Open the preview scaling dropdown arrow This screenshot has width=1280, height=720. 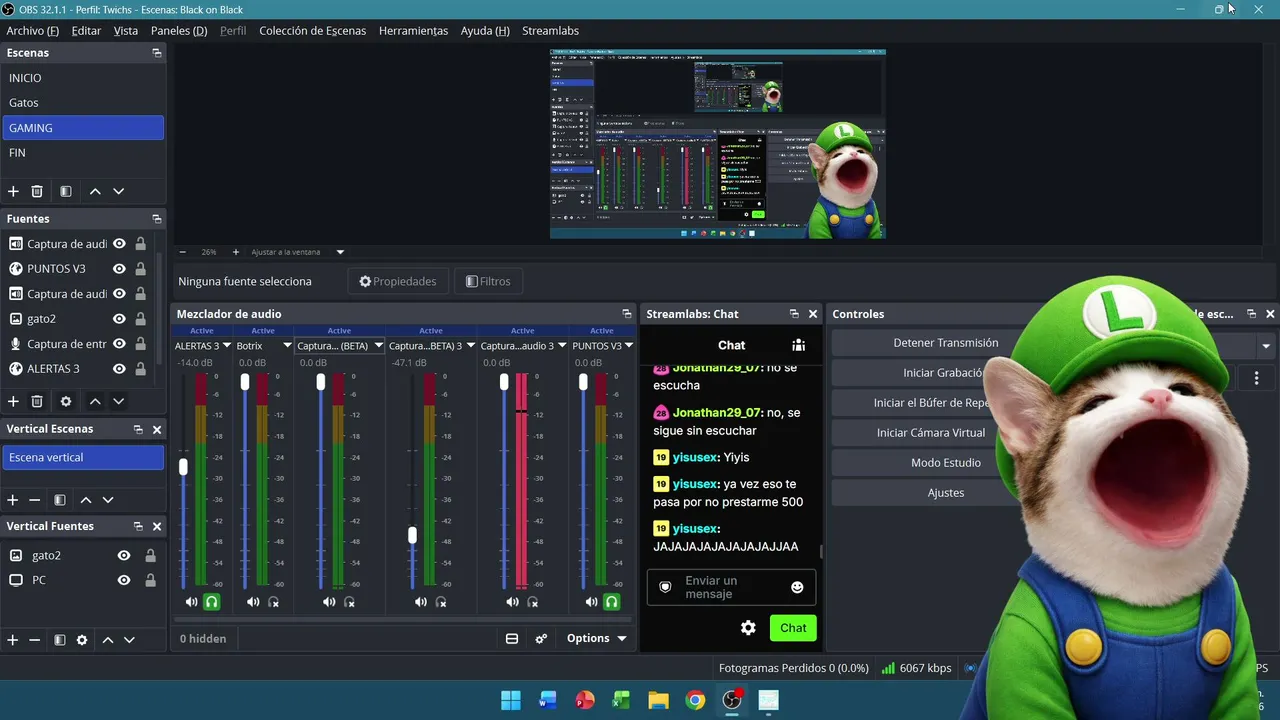pos(340,252)
